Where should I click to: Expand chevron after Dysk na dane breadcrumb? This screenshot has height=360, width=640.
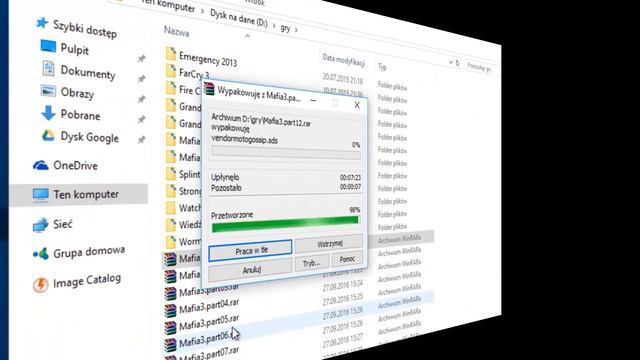[274, 26]
